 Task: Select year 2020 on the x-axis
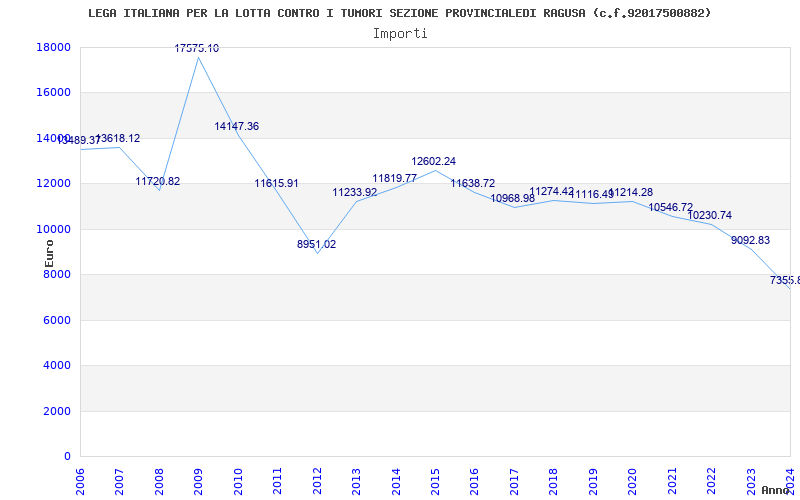click(632, 480)
